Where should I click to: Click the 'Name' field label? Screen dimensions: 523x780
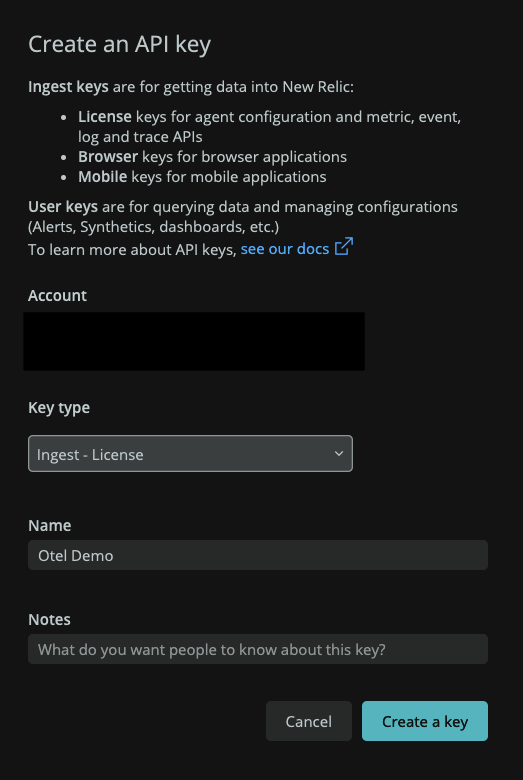[x=50, y=525]
